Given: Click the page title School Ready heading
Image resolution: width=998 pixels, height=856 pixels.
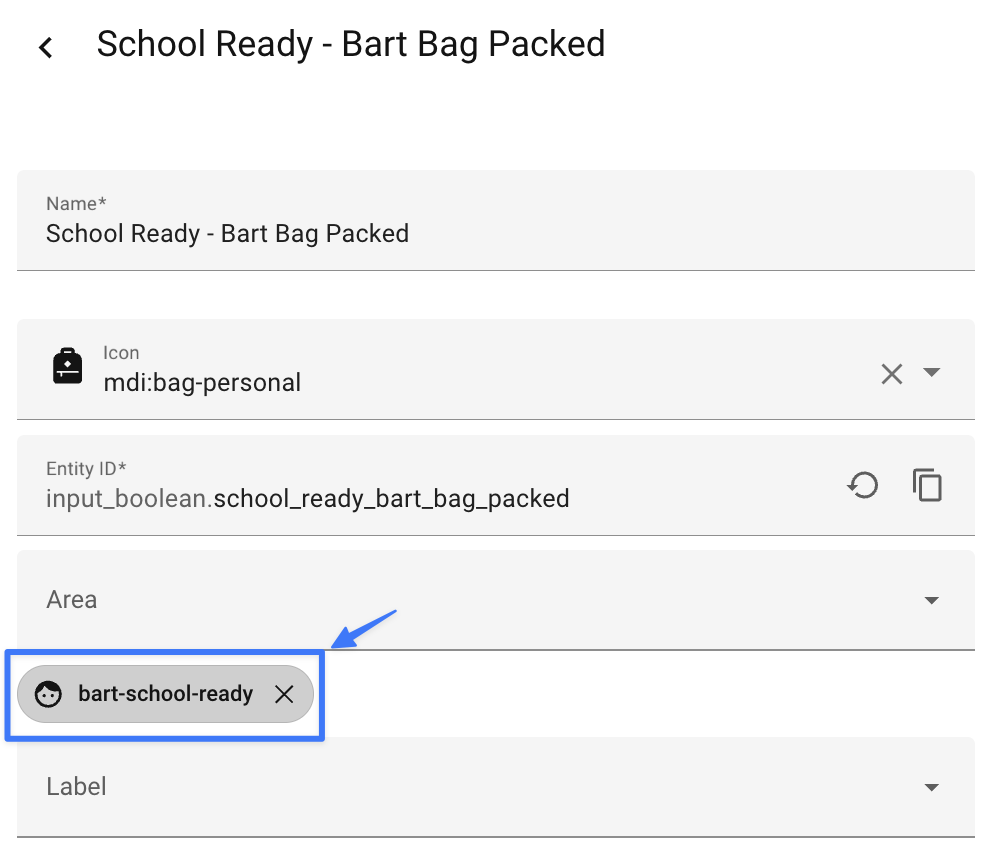Looking at the screenshot, I should tap(350, 45).
